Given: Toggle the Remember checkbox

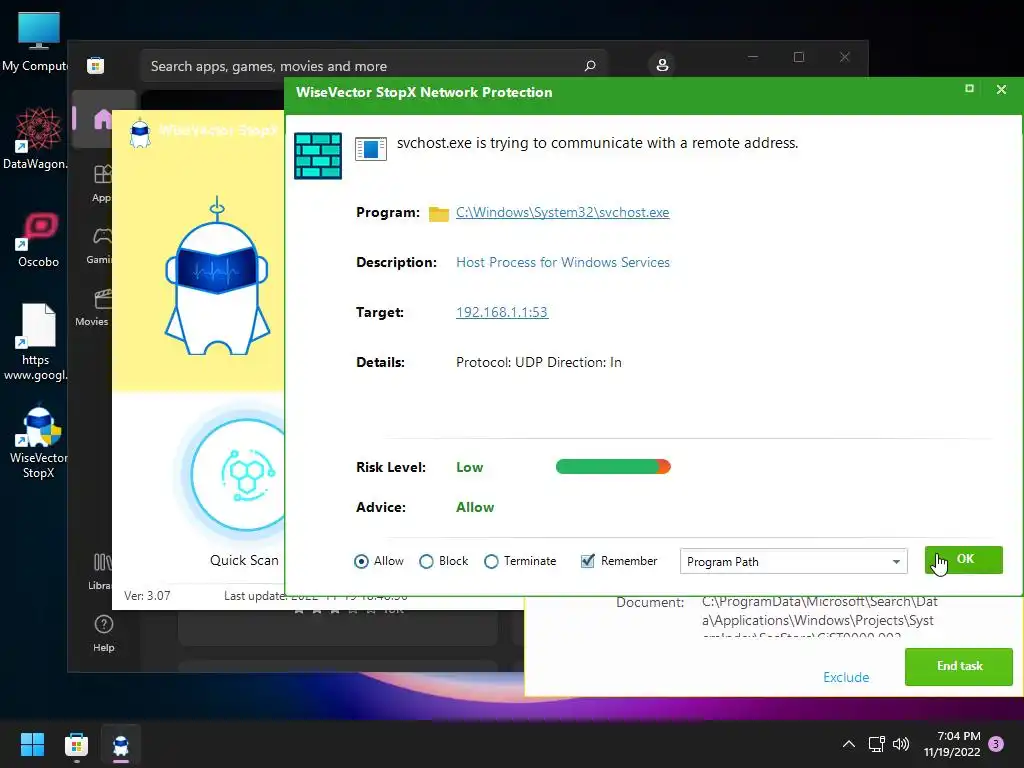Looking at the screenshot, I should 588,561.
